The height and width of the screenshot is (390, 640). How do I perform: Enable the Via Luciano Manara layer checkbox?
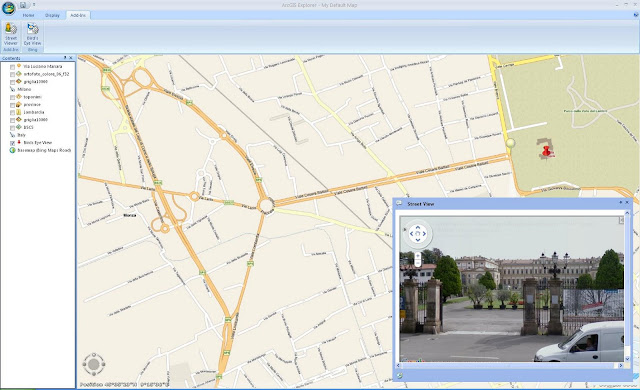pyautogui.click(x=12, y=66)
